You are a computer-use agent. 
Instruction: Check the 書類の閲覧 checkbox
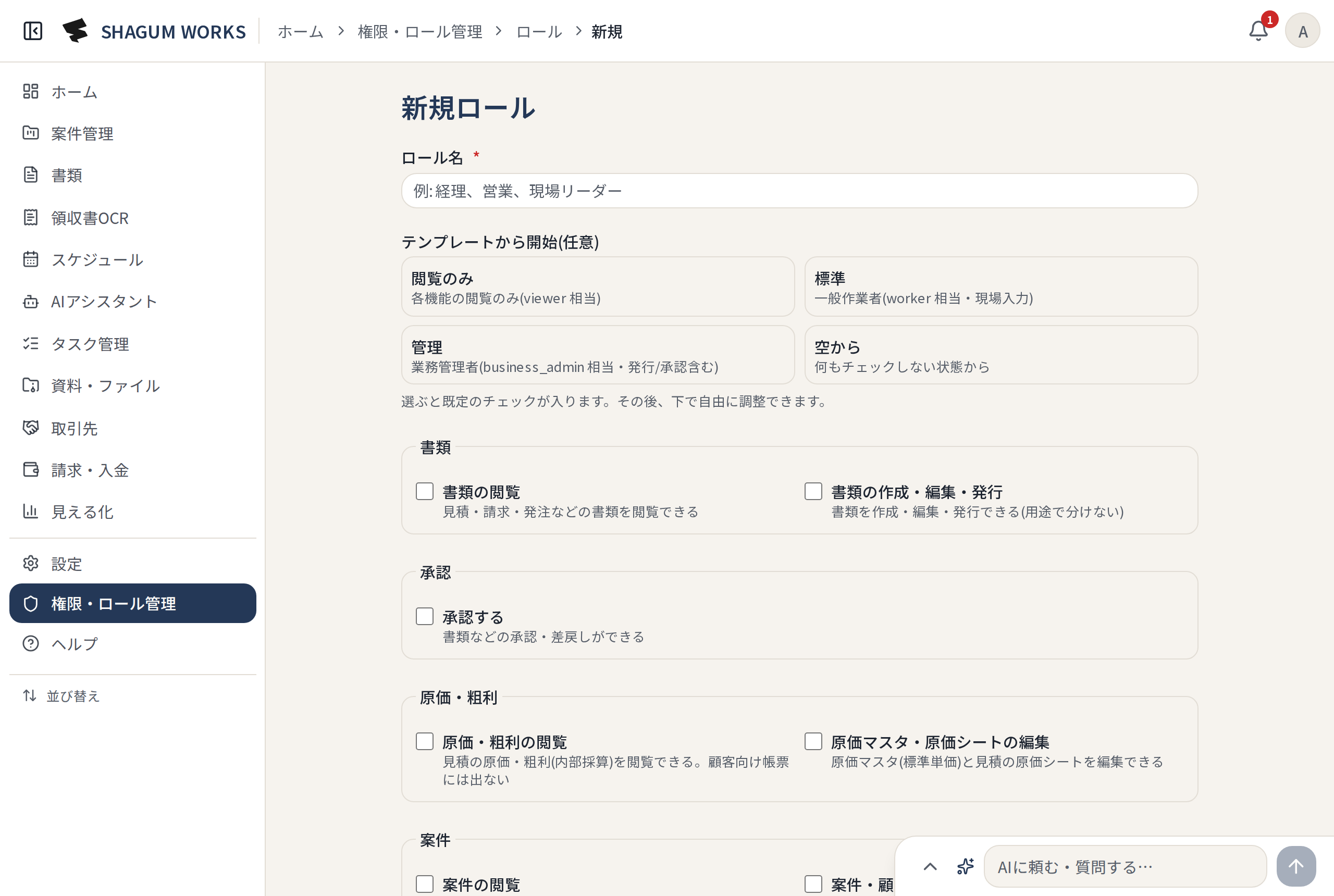coord(425,491)
